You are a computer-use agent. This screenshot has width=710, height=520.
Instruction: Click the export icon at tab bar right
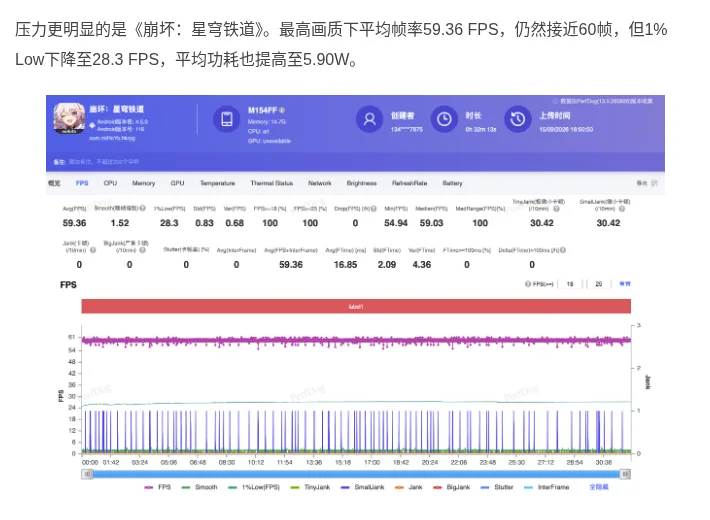point(654,183)
